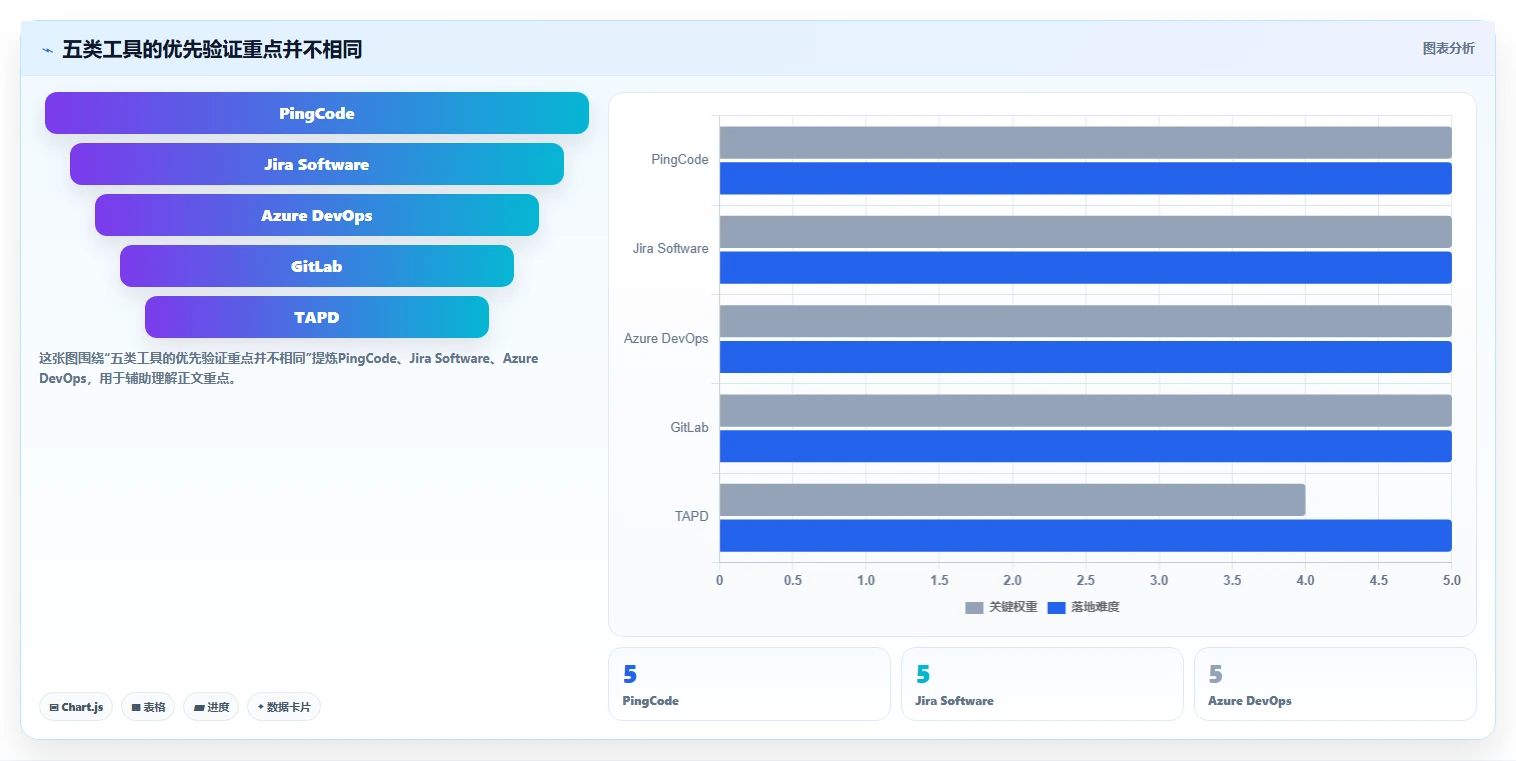
Task: Click GitLab gray chart bar
Action: pyautogui.click(x=1085, y=410)
